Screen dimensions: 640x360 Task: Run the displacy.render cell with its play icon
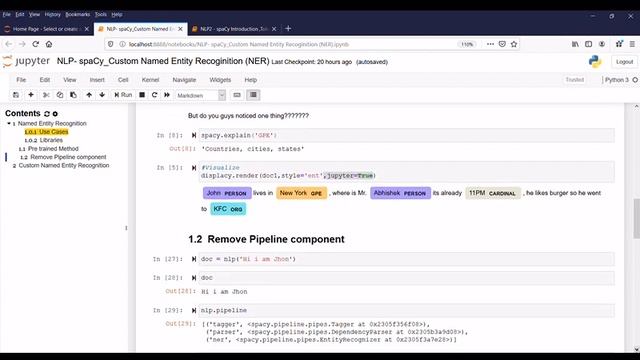point(194,168)
